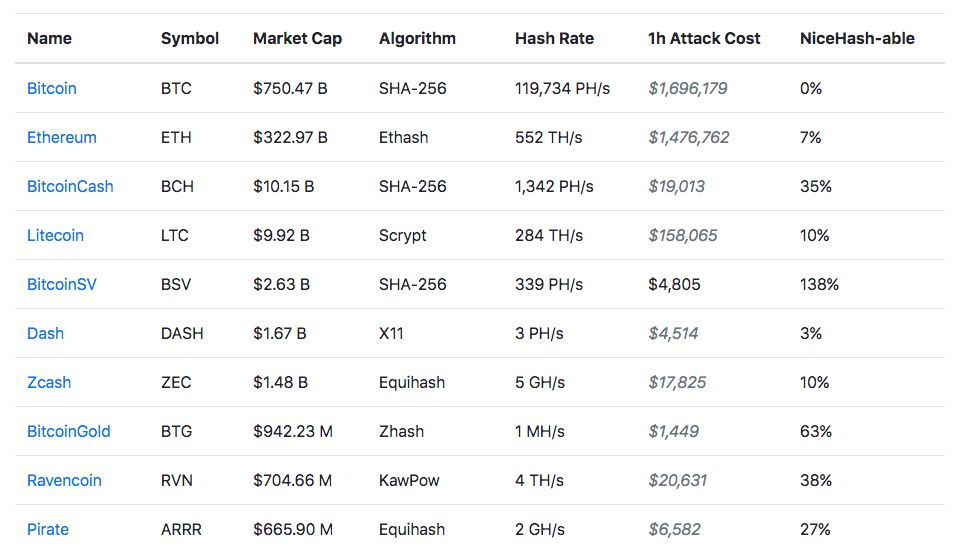The image size is (955, 548).
Task: Visit the Zcash link
Action: click(x=49, y=382)
